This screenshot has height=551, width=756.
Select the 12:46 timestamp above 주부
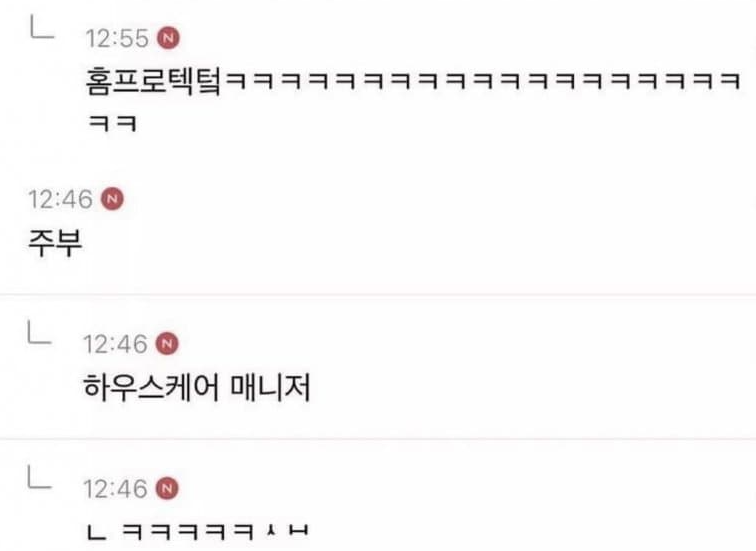[61, 199]
